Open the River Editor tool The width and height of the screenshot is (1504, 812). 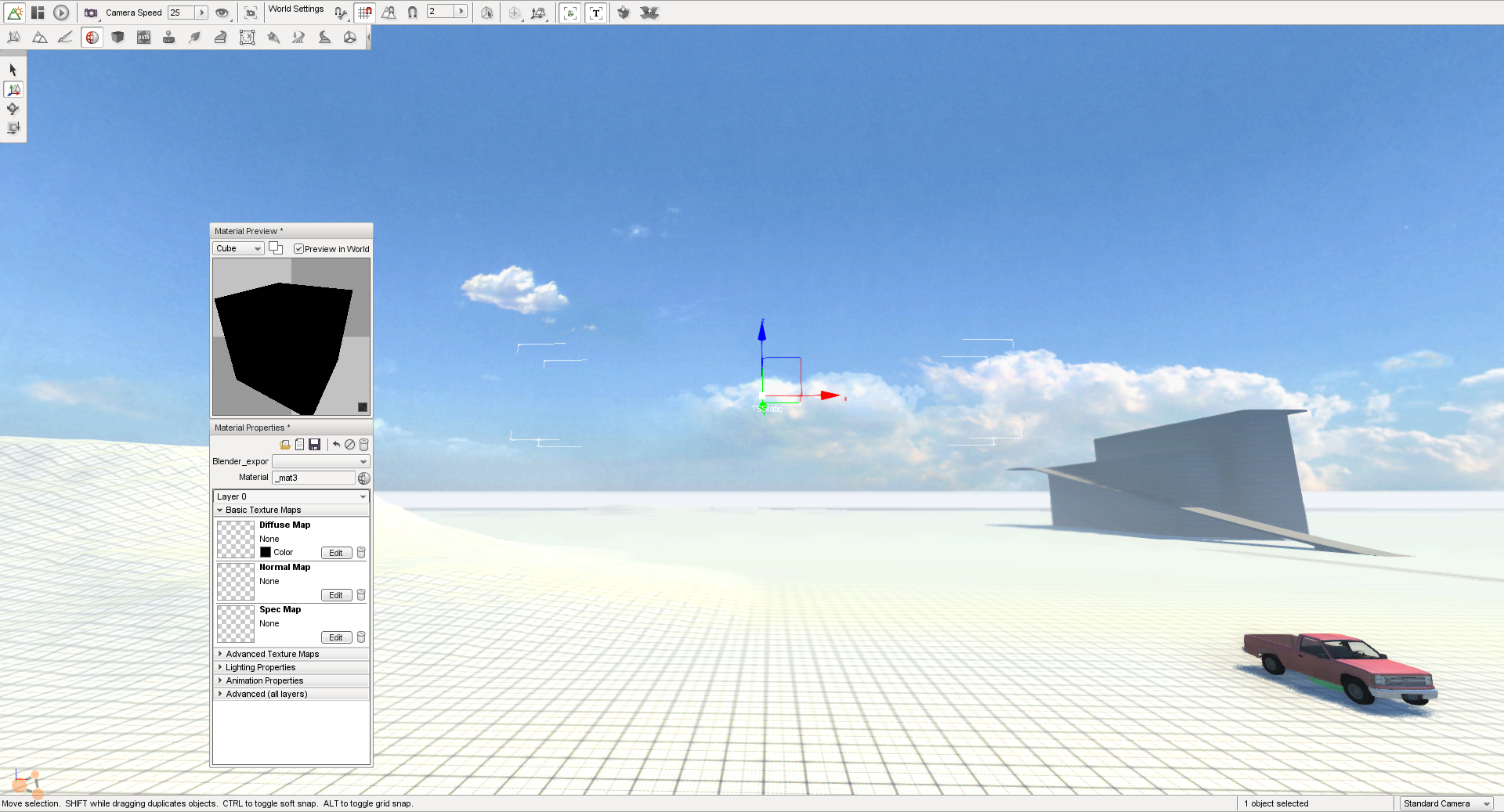(x=298, y=37)
